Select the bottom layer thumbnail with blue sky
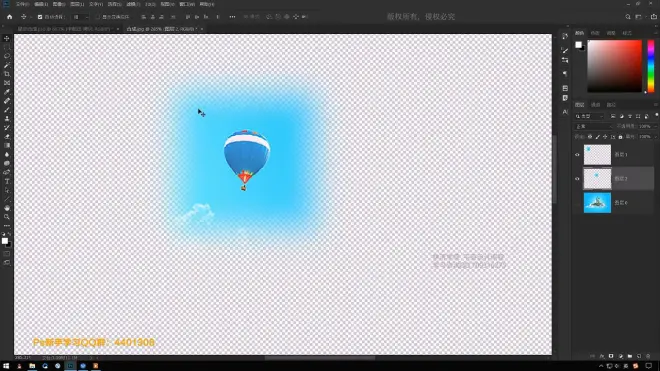Screen dimensions: 660x371 597,203
